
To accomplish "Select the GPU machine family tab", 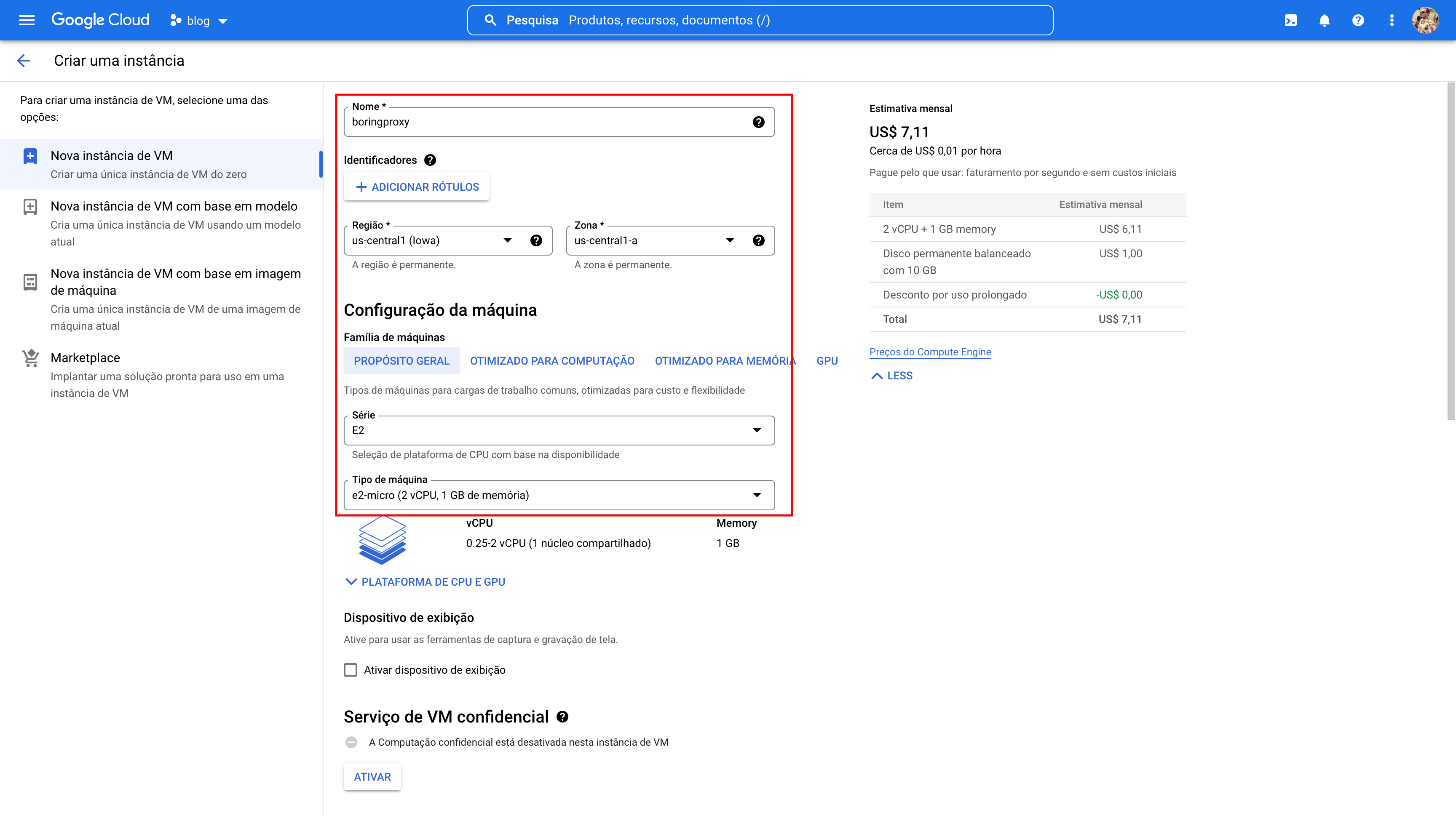I will click(827, 361).
